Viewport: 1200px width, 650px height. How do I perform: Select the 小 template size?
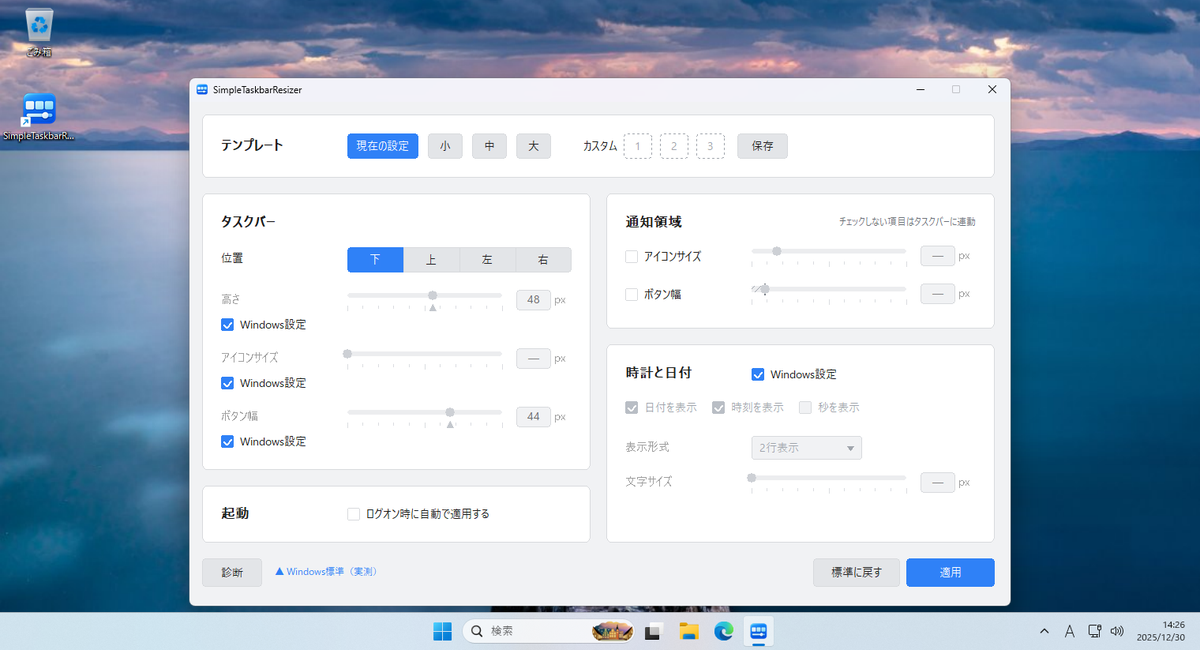point(445,146)
